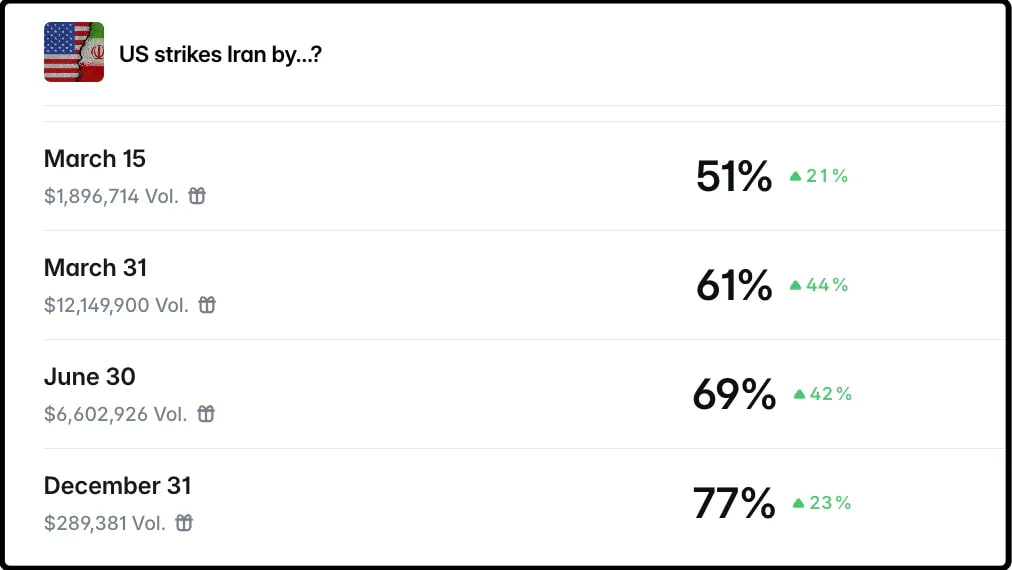Click the US-Iran flag market thumbnail

click(x=74, y=52)
